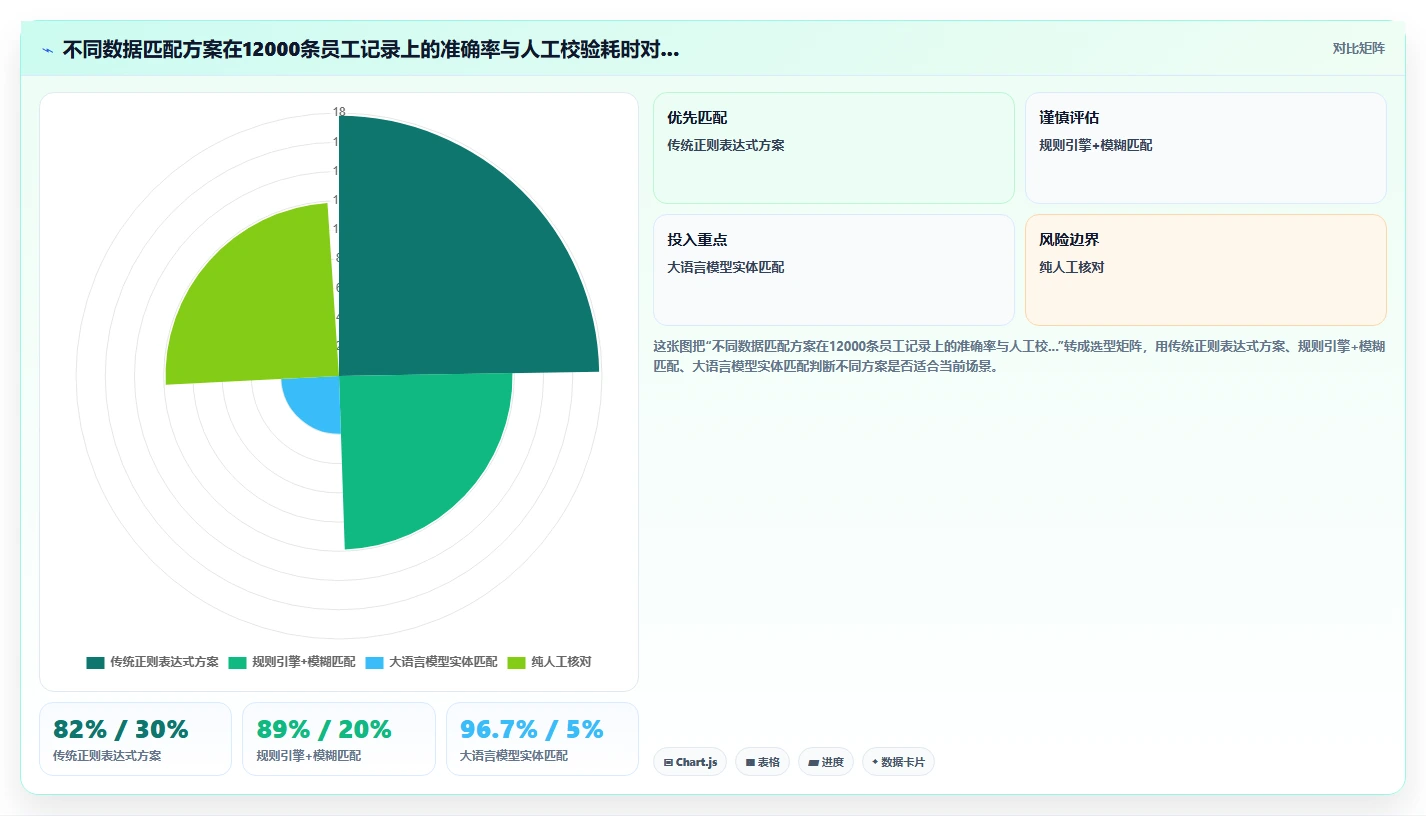Screen dimensions: 1426x816
Task: Click the axis tick label 18
Action: pyautogui.click(x=339, y=112)
